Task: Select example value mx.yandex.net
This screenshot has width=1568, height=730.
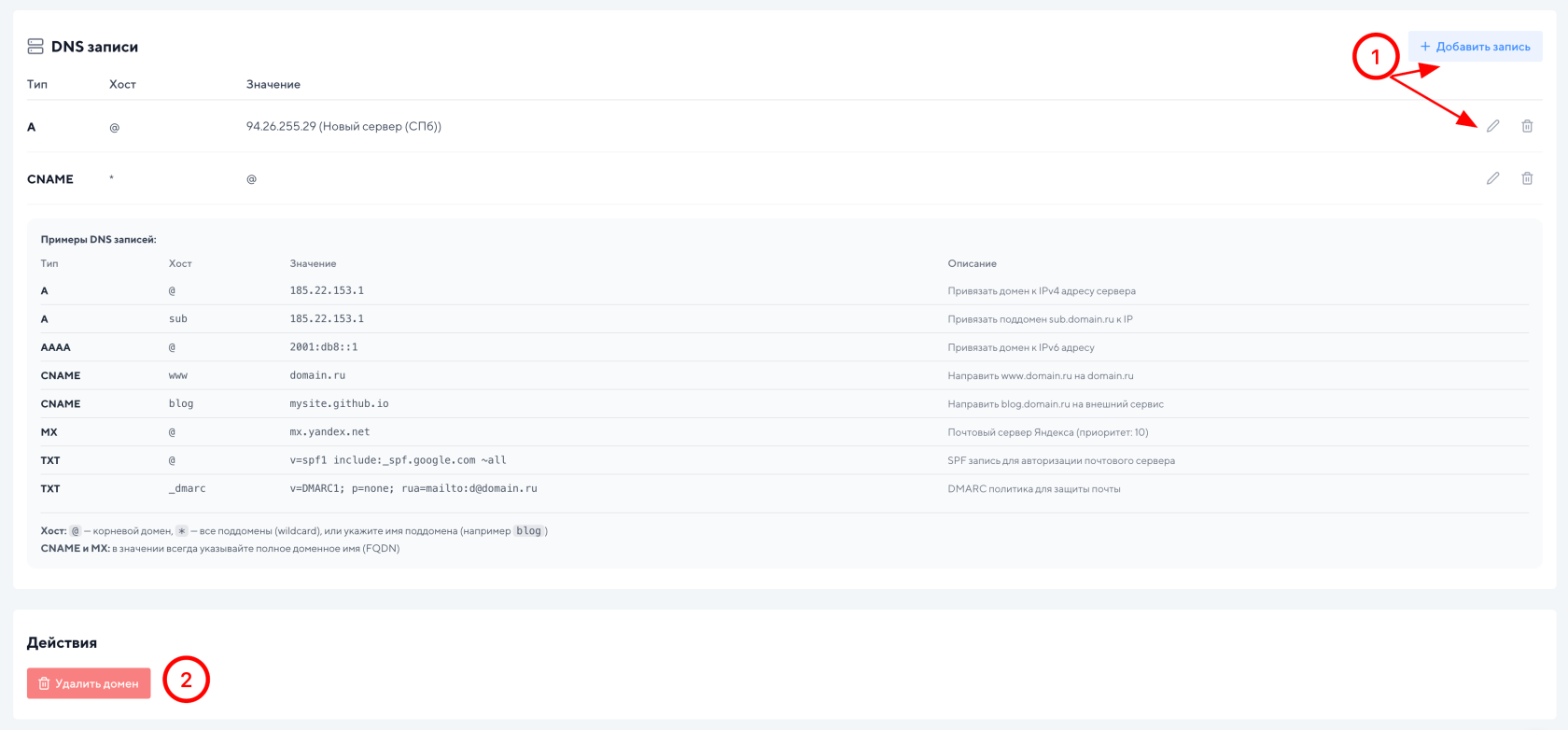Action: (329, 432)
